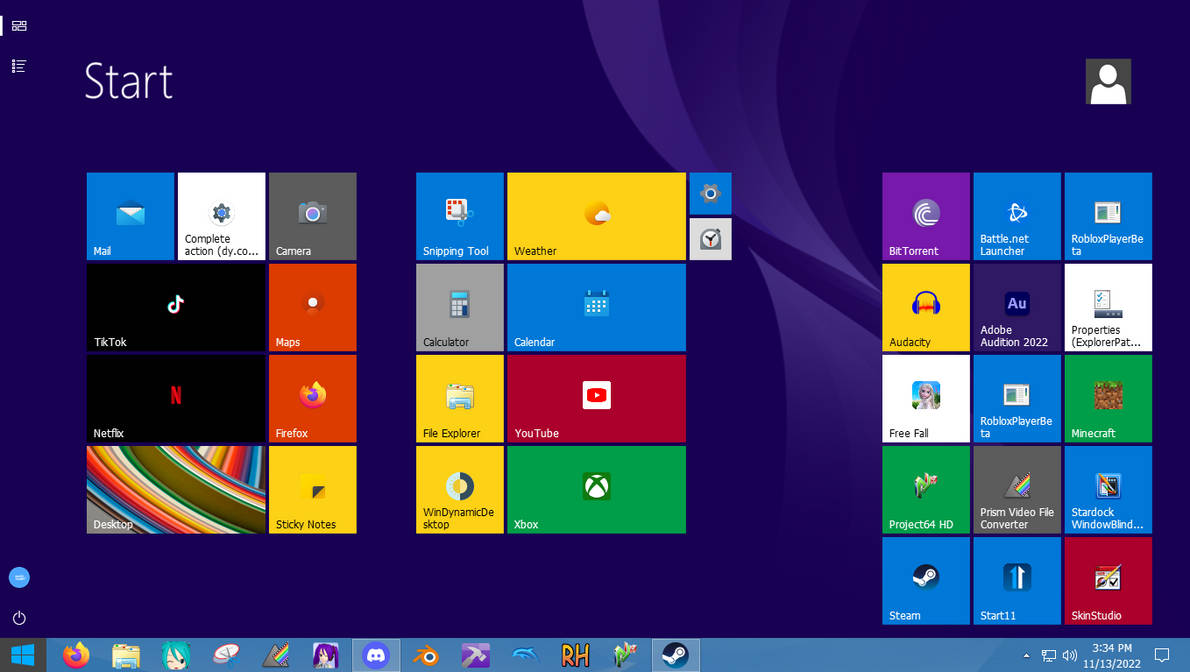
Task: Open the round blue Start11 settings button
Action: 19,578
